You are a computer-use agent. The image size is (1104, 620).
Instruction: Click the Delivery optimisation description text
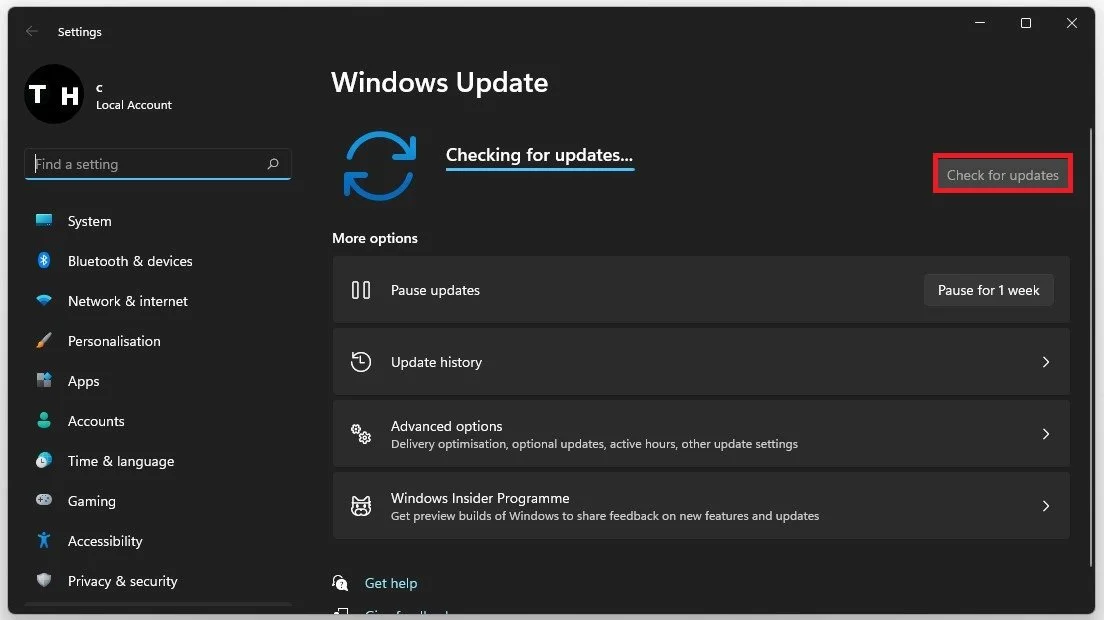point(594,444)
